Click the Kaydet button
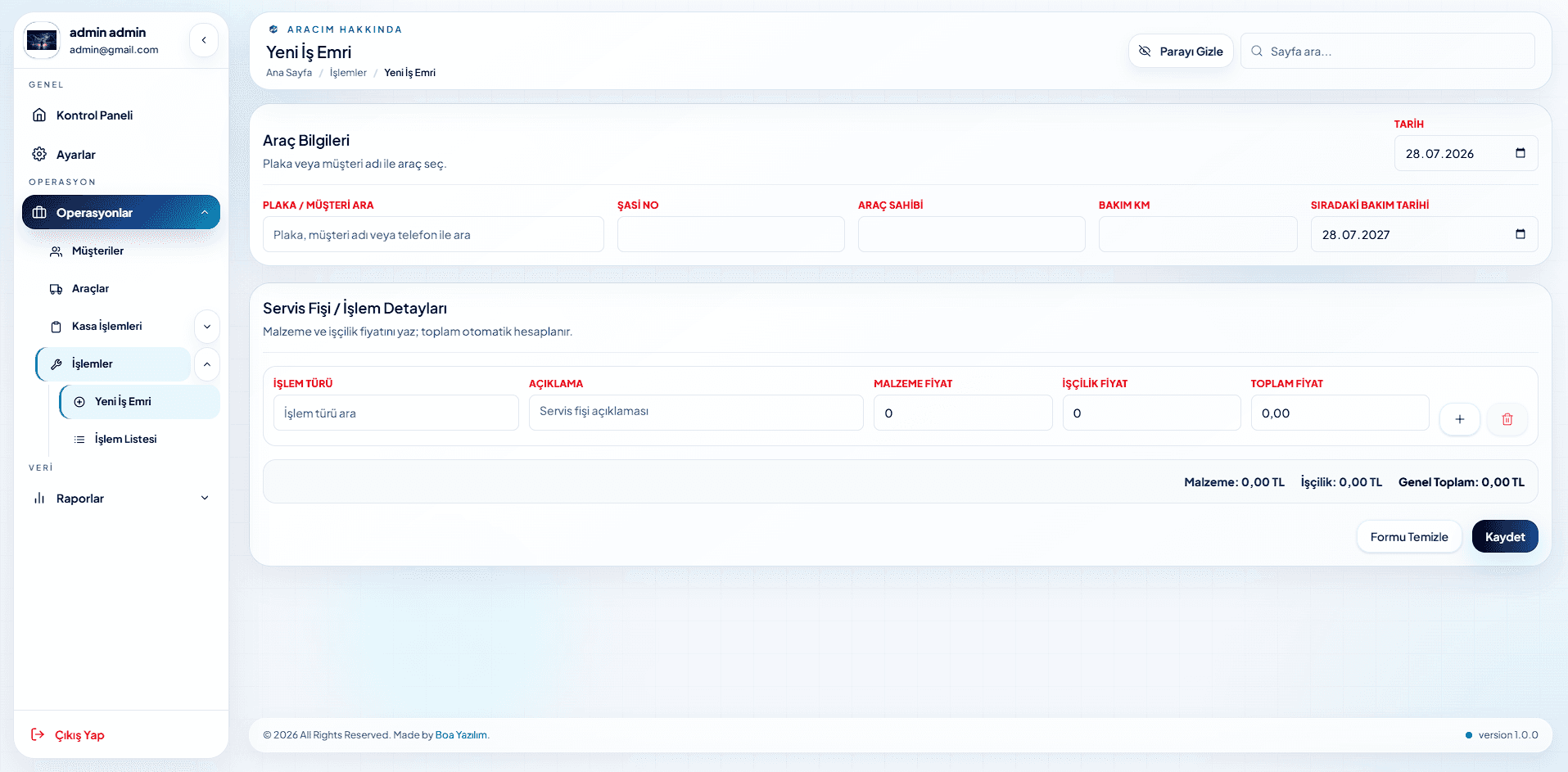This screenshot has width=1568, height=772. (x=1505, y=536)
